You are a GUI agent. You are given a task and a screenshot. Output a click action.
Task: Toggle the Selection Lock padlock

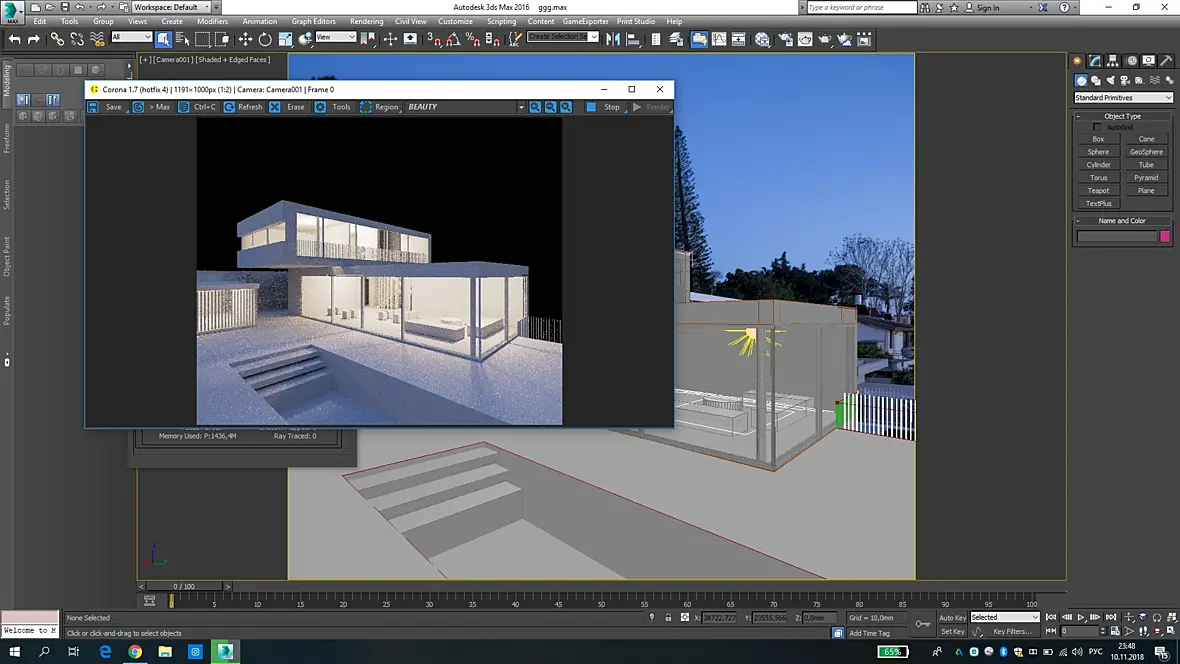coord(668,617)
